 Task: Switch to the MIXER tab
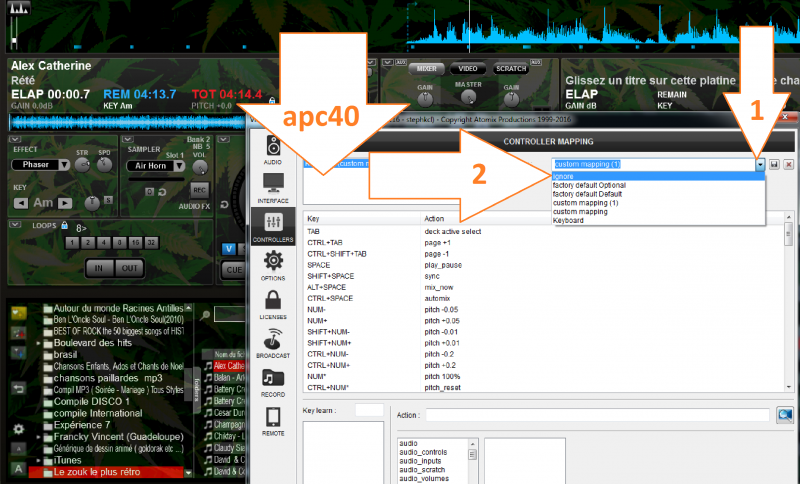click(x=427, y=68)
